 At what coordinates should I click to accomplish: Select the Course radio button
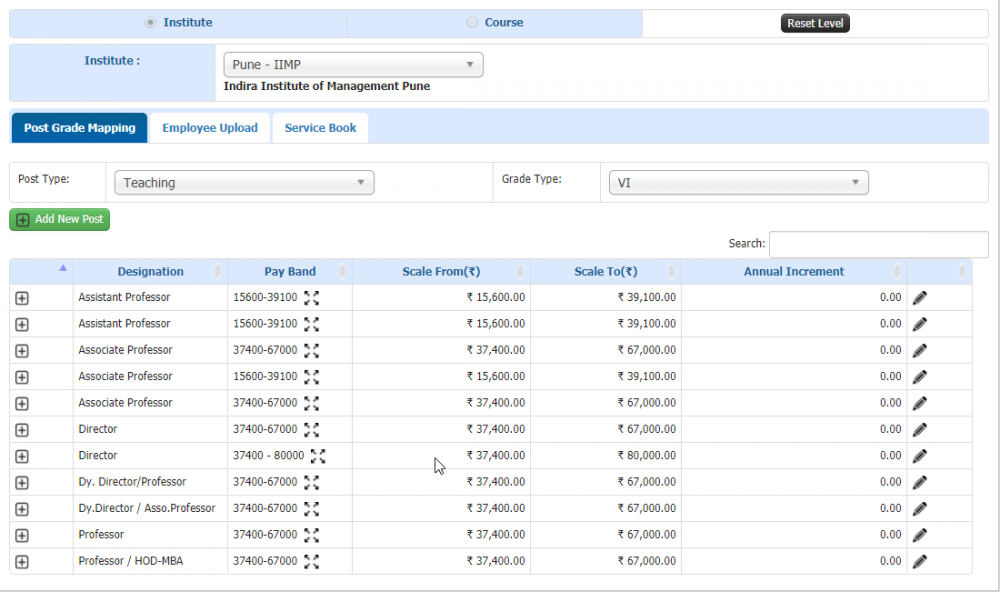click(x=472, y=22)
